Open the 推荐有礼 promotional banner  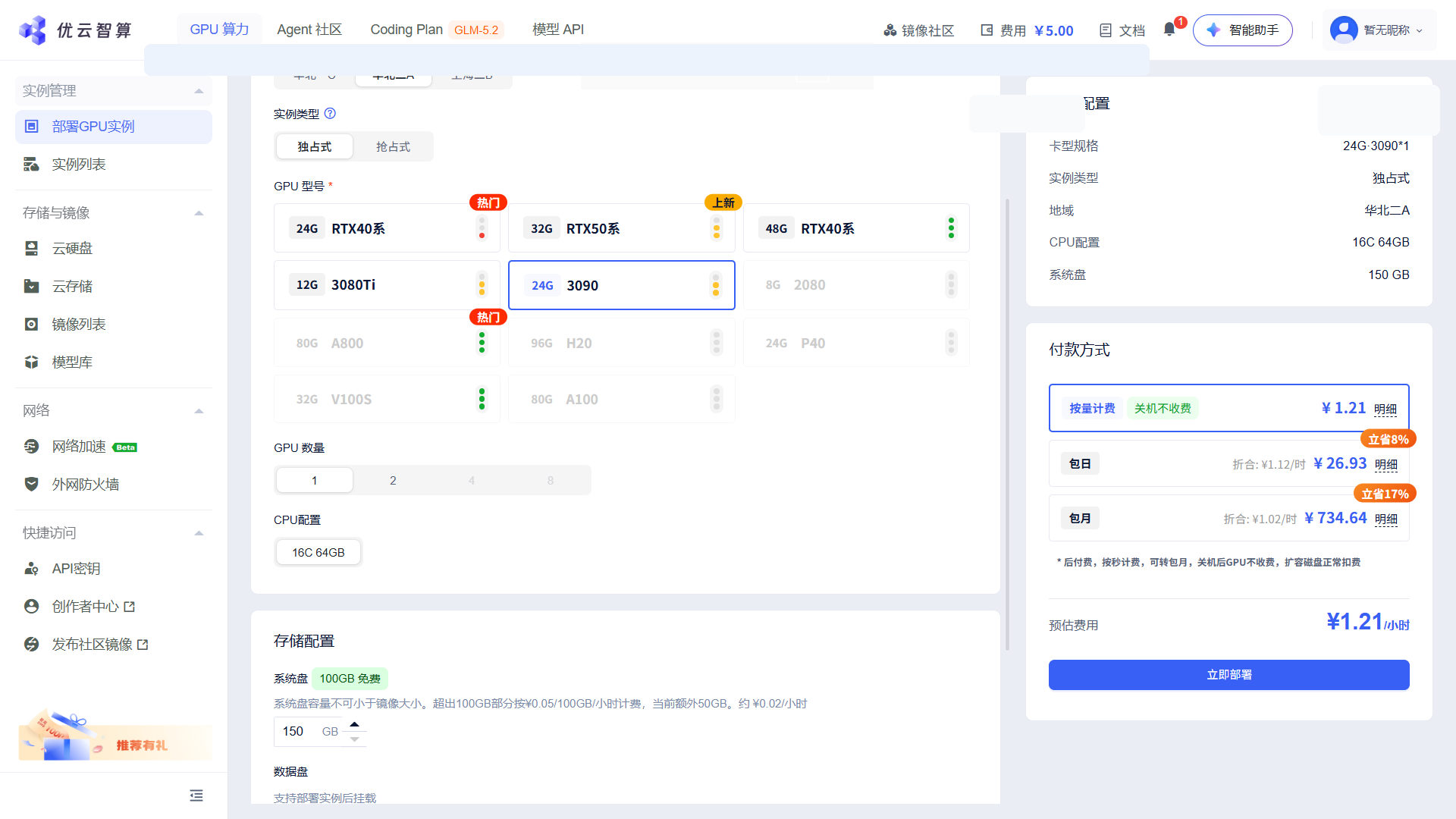pos(114,736)
